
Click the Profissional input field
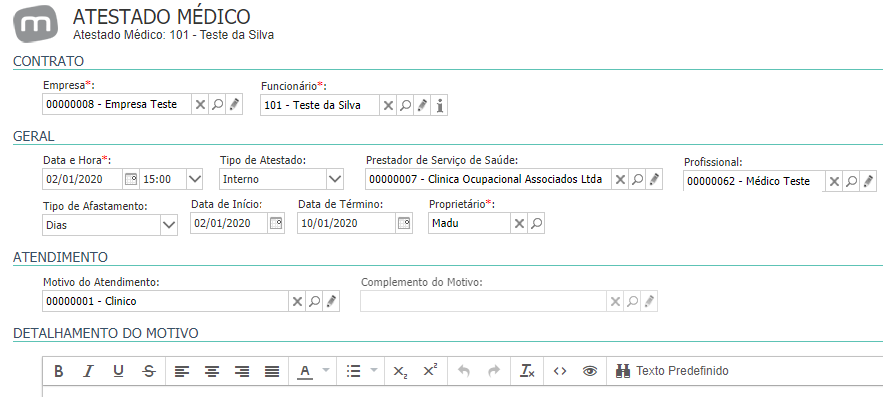point(755,182)
